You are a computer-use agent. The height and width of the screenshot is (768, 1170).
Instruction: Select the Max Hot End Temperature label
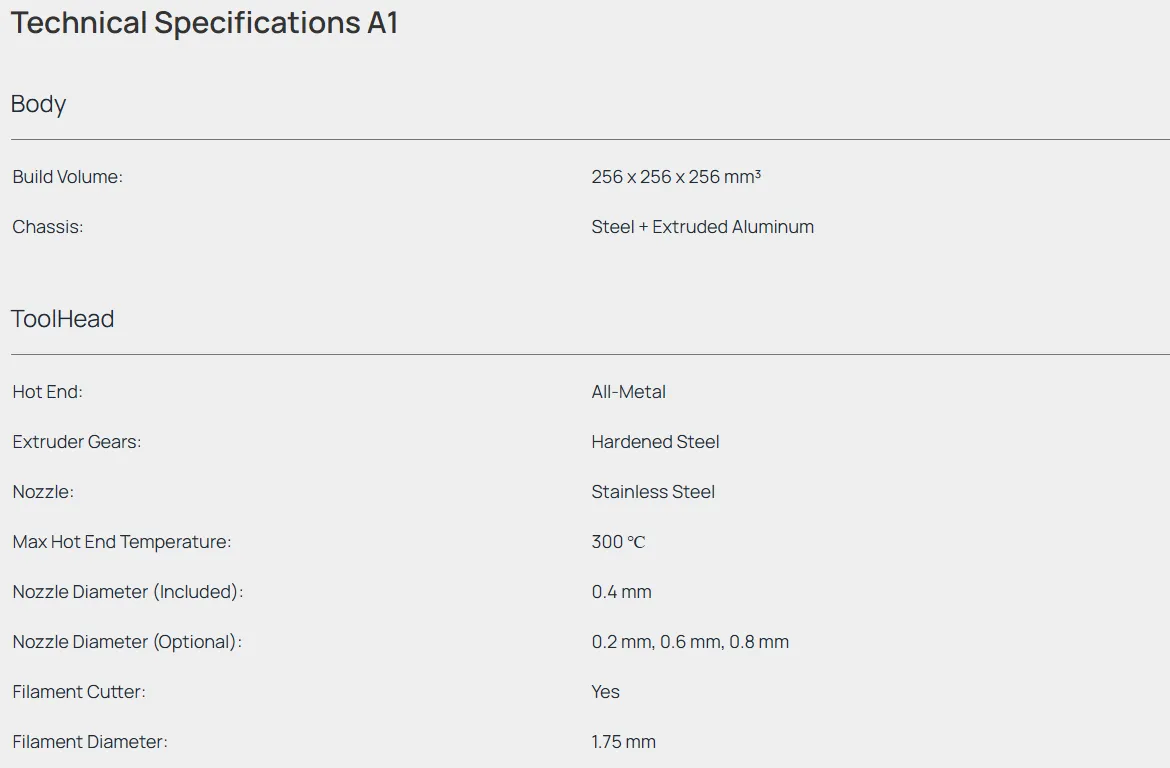tap(121, 542)
